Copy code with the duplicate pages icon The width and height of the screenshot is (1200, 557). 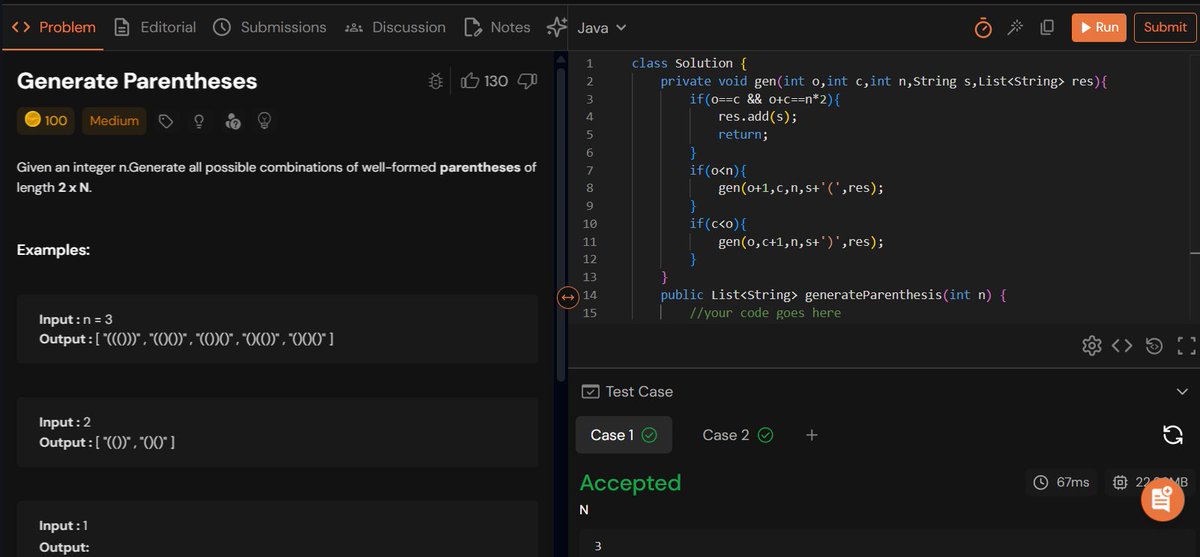coord(1047,28)
